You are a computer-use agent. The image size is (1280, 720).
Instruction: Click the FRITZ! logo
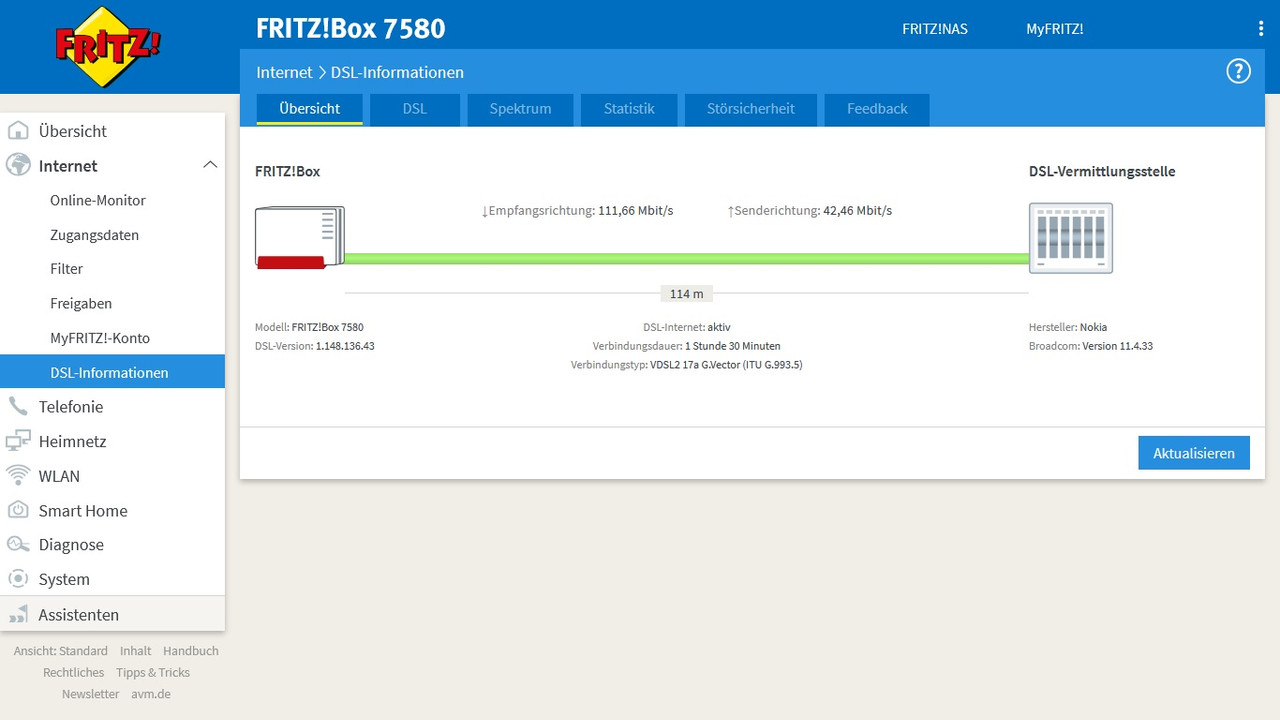coord(107,47)
